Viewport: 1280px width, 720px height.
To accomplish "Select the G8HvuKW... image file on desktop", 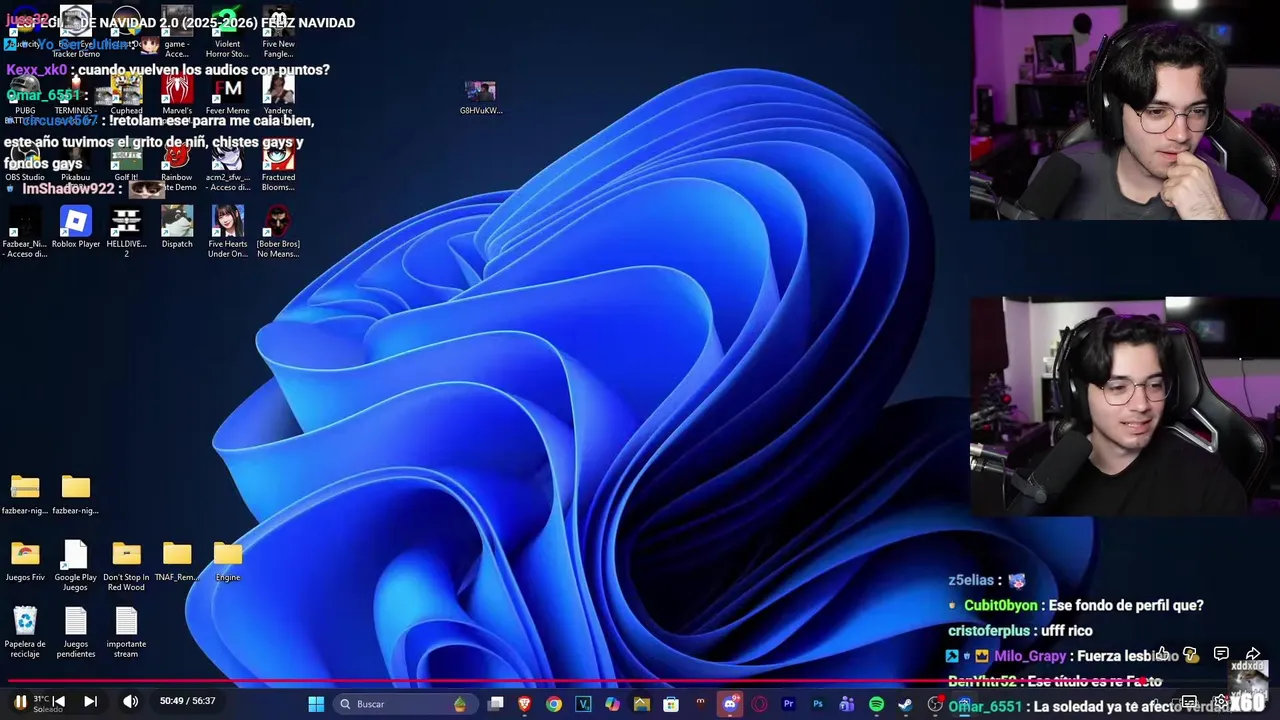I will (480, 98).
